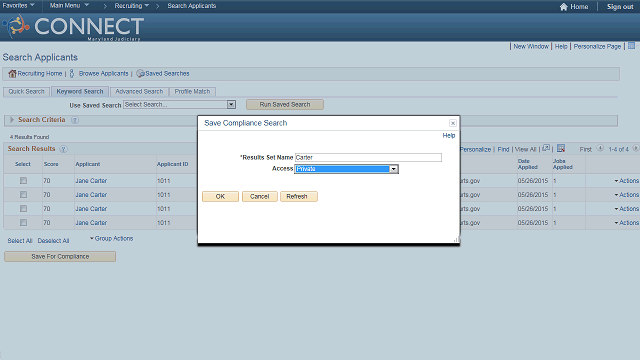Open the Personalize Page link

tap(597, 47)
